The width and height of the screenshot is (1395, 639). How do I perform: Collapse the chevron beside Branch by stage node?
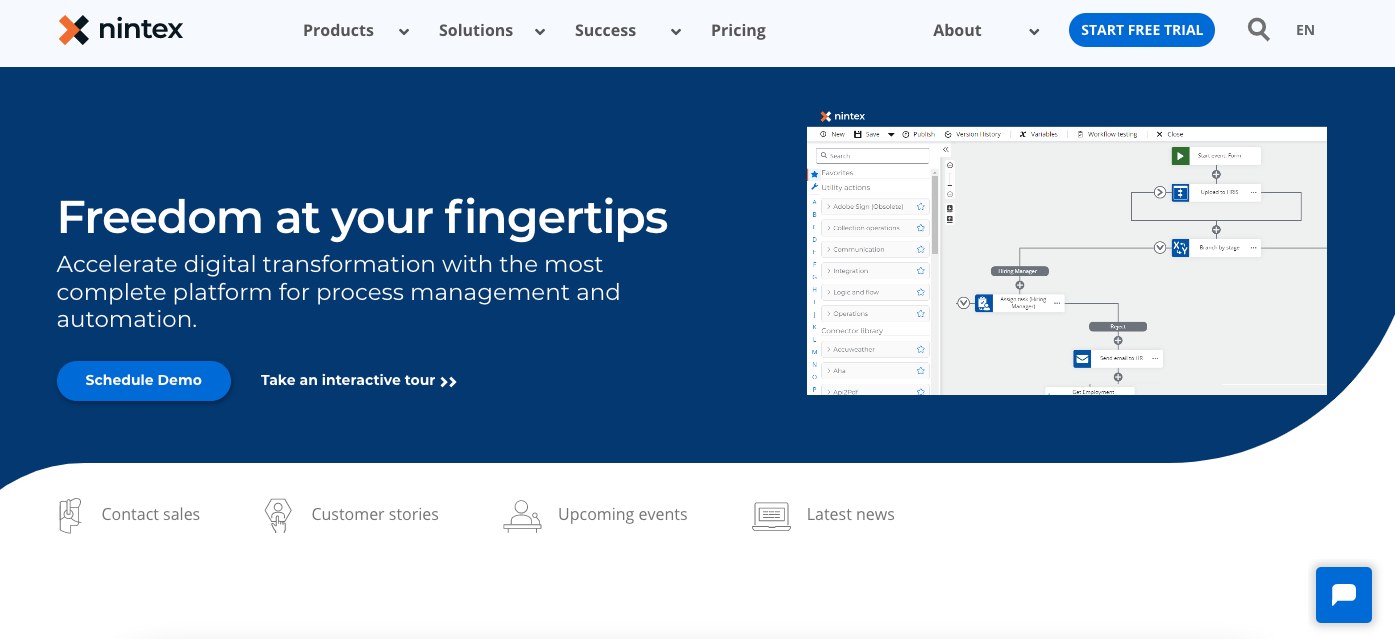(x=1160, y=247)
